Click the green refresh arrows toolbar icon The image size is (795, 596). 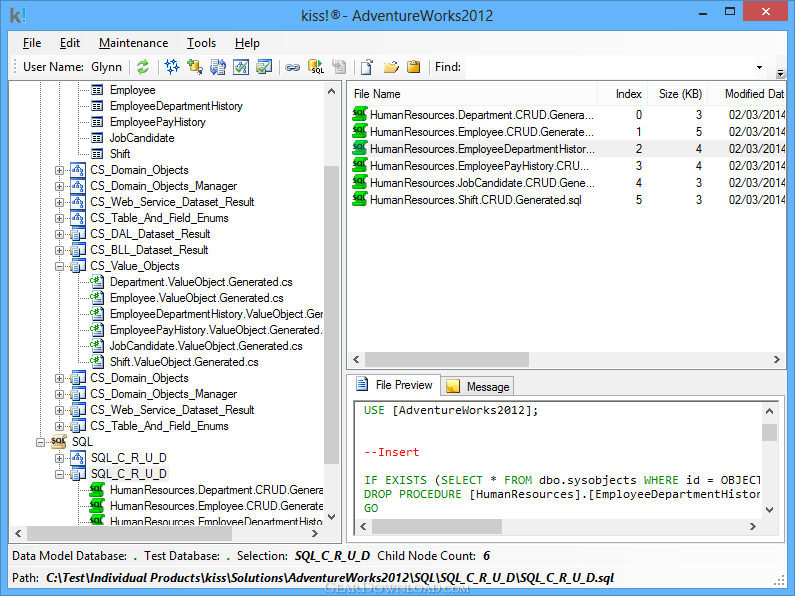(143, 67)
